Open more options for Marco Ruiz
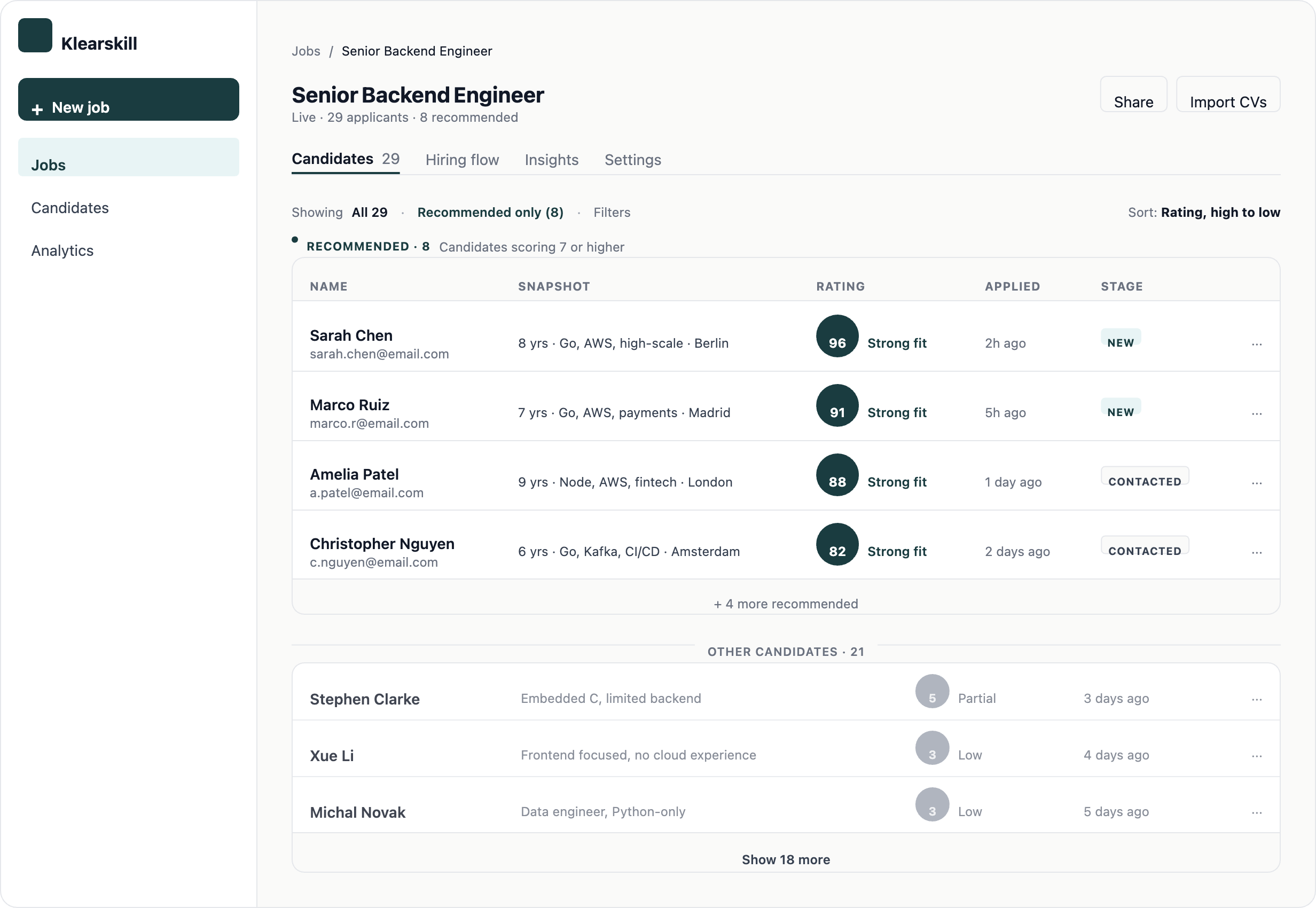This screenshot has width=1316, height=908. point(1257,413)
